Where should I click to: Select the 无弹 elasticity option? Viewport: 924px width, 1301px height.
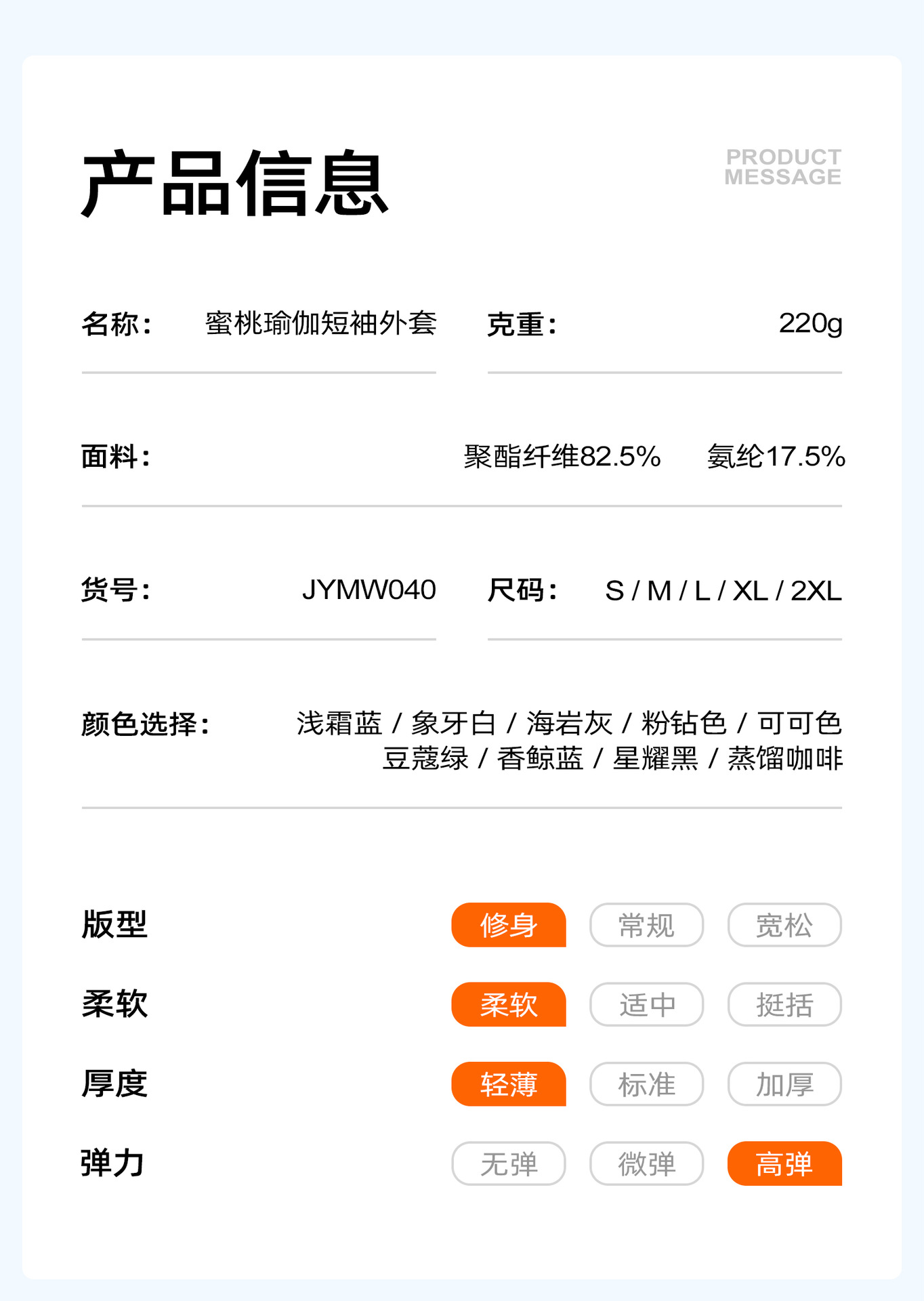pos(509,1163)
